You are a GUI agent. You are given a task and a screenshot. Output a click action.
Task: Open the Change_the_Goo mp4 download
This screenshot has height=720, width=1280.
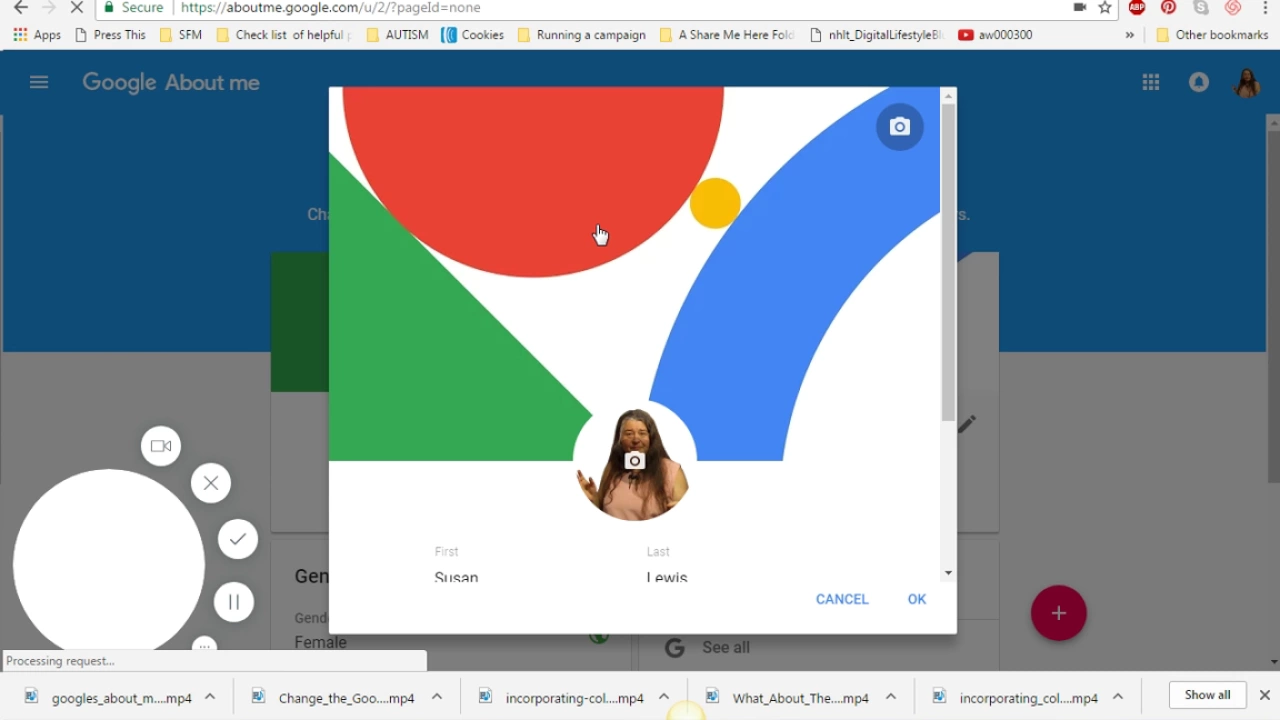(333, 698)
